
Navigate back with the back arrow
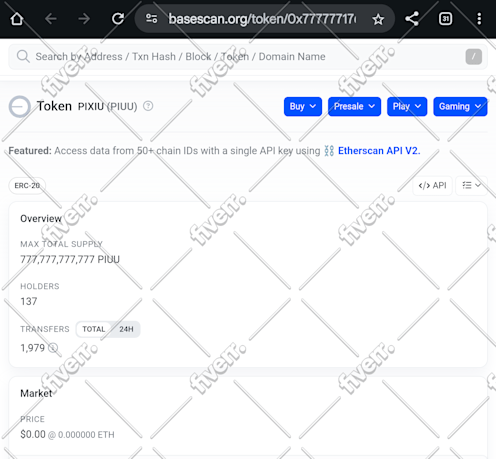pos(51,19)
